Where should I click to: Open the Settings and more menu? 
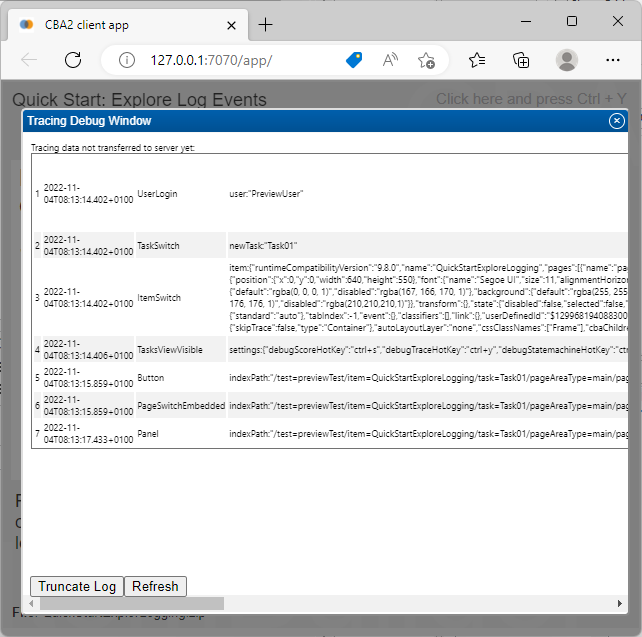point(613,60)
